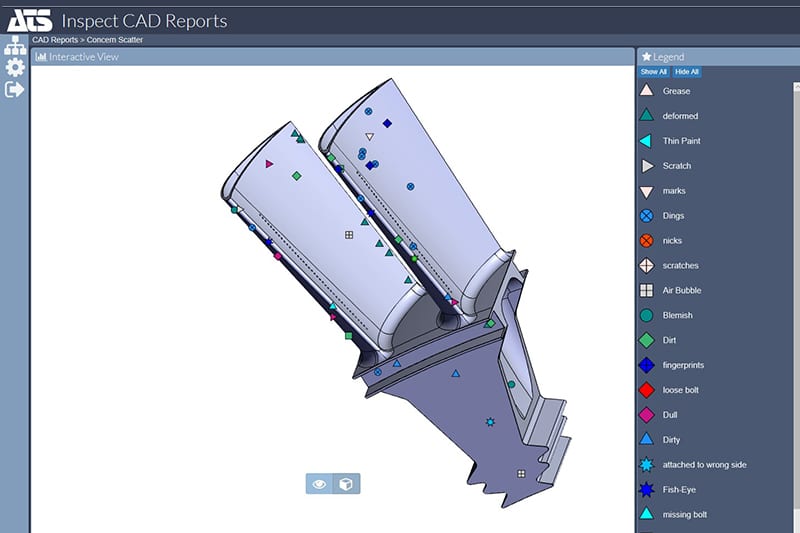Toggle Thin Paint legend icon

click(x=646, y=141)
